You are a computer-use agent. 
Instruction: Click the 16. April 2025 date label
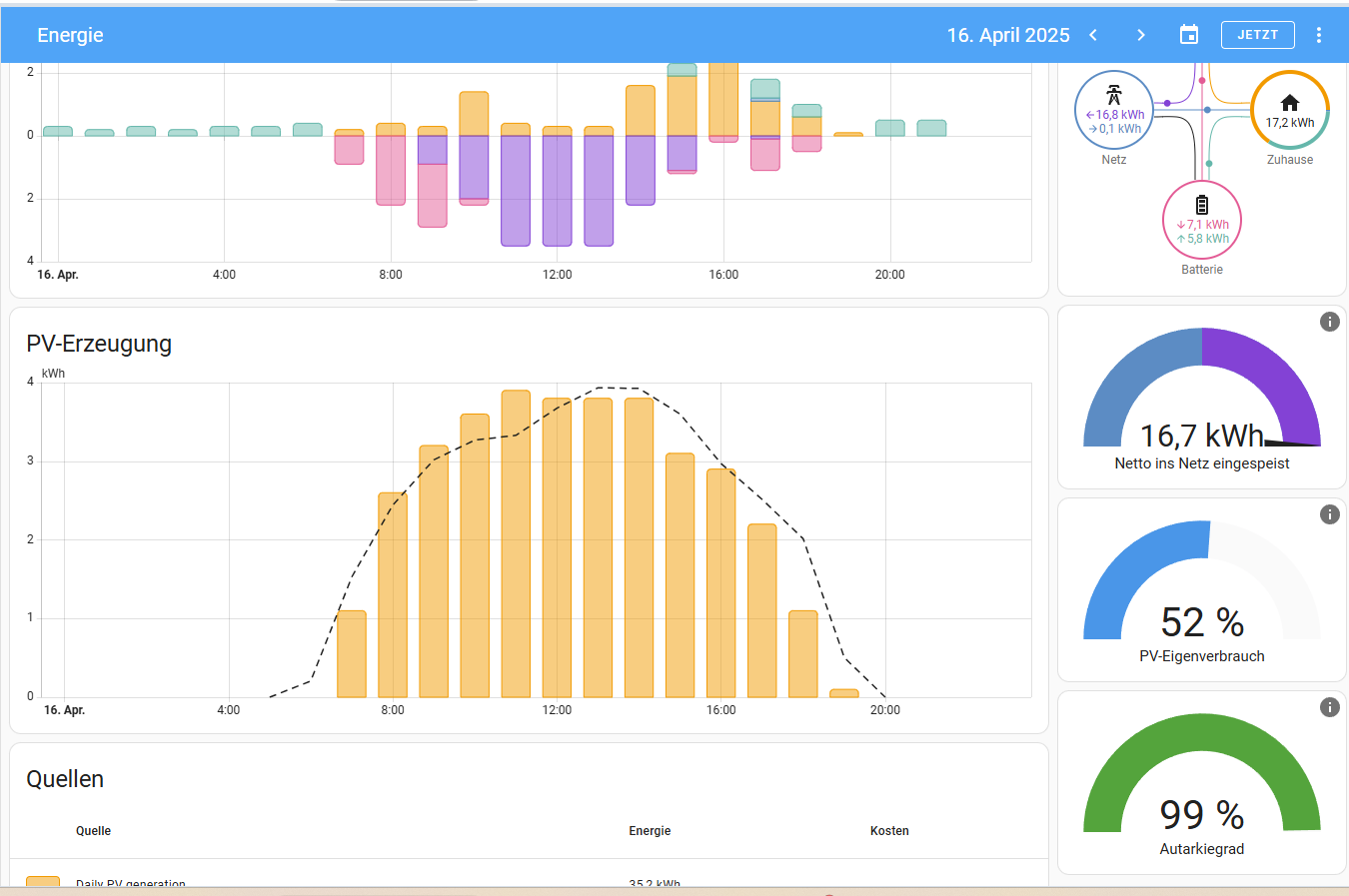pos(1008,35)
